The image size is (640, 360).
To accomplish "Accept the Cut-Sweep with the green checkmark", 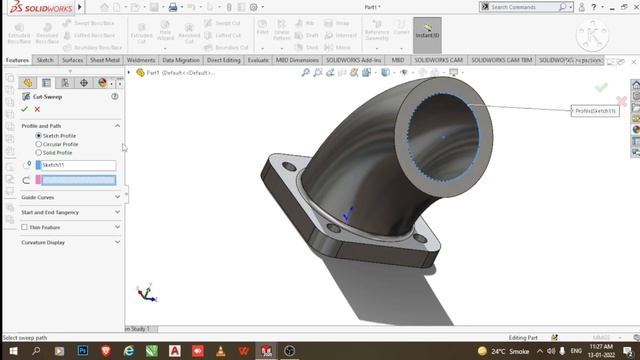I will pos(24,109).
